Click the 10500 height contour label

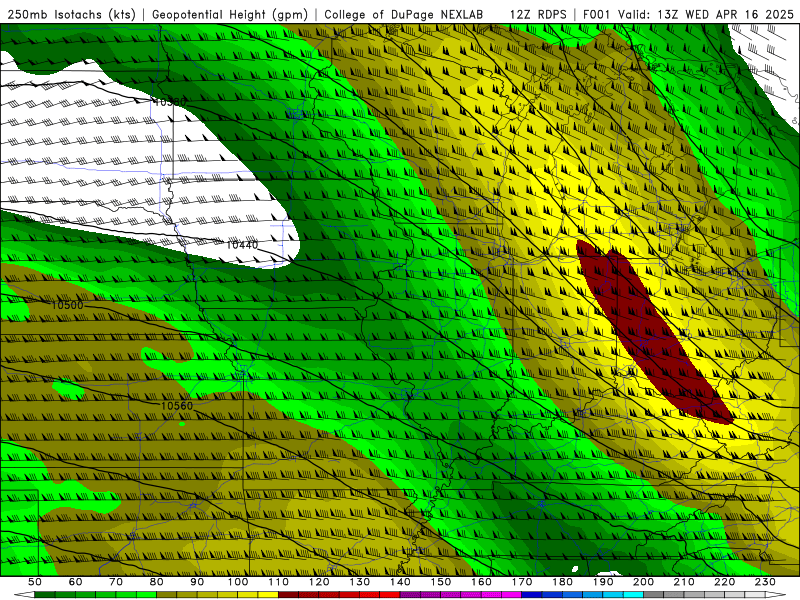pos(67,305)
